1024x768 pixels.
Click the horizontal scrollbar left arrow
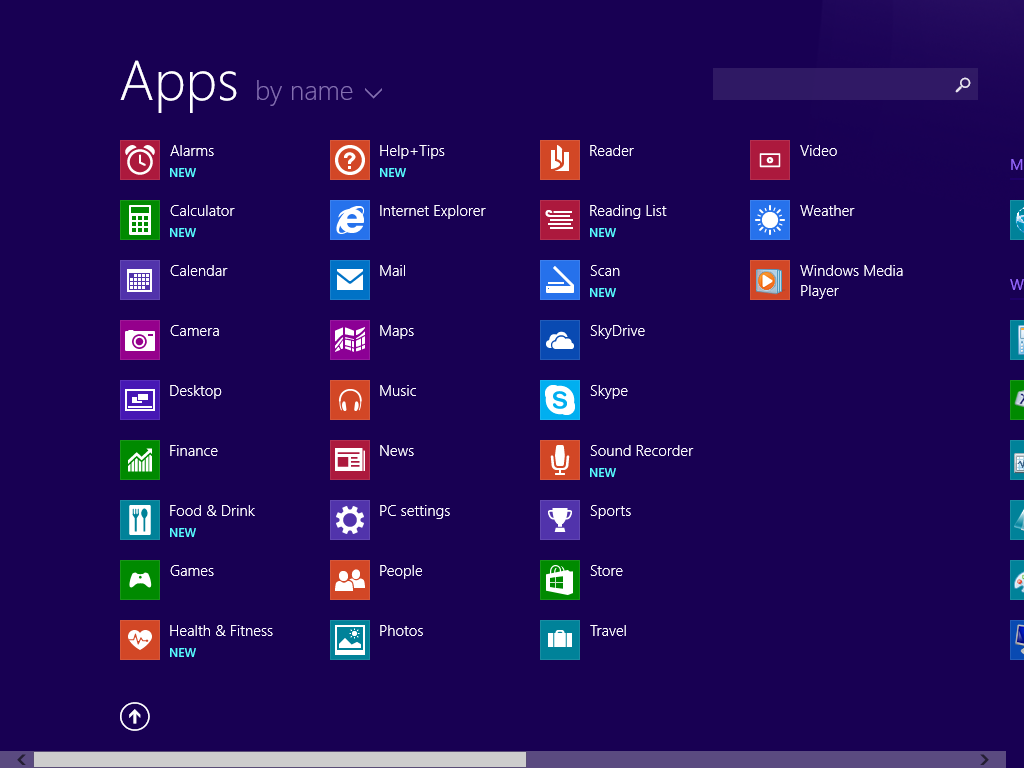(x=22, y=760)
